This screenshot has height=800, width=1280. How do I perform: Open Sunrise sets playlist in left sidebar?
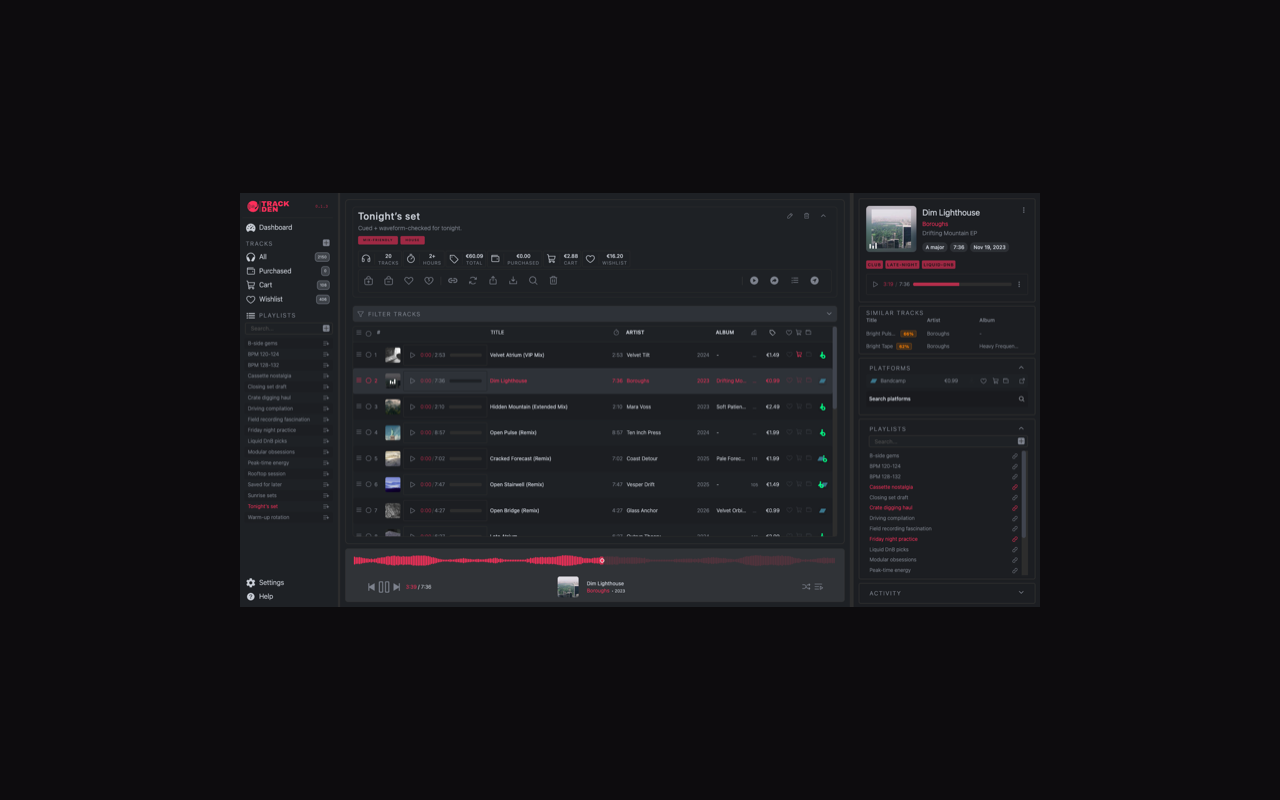(x=288, y=496)
